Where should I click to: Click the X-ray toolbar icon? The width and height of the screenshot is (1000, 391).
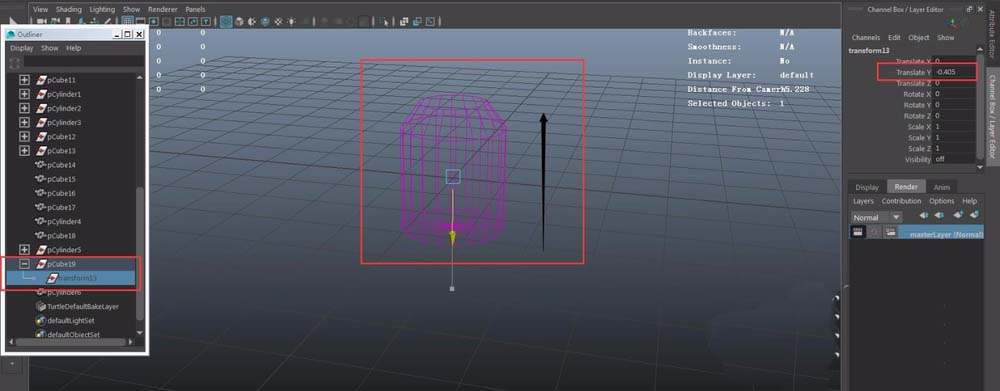[404, 22]
